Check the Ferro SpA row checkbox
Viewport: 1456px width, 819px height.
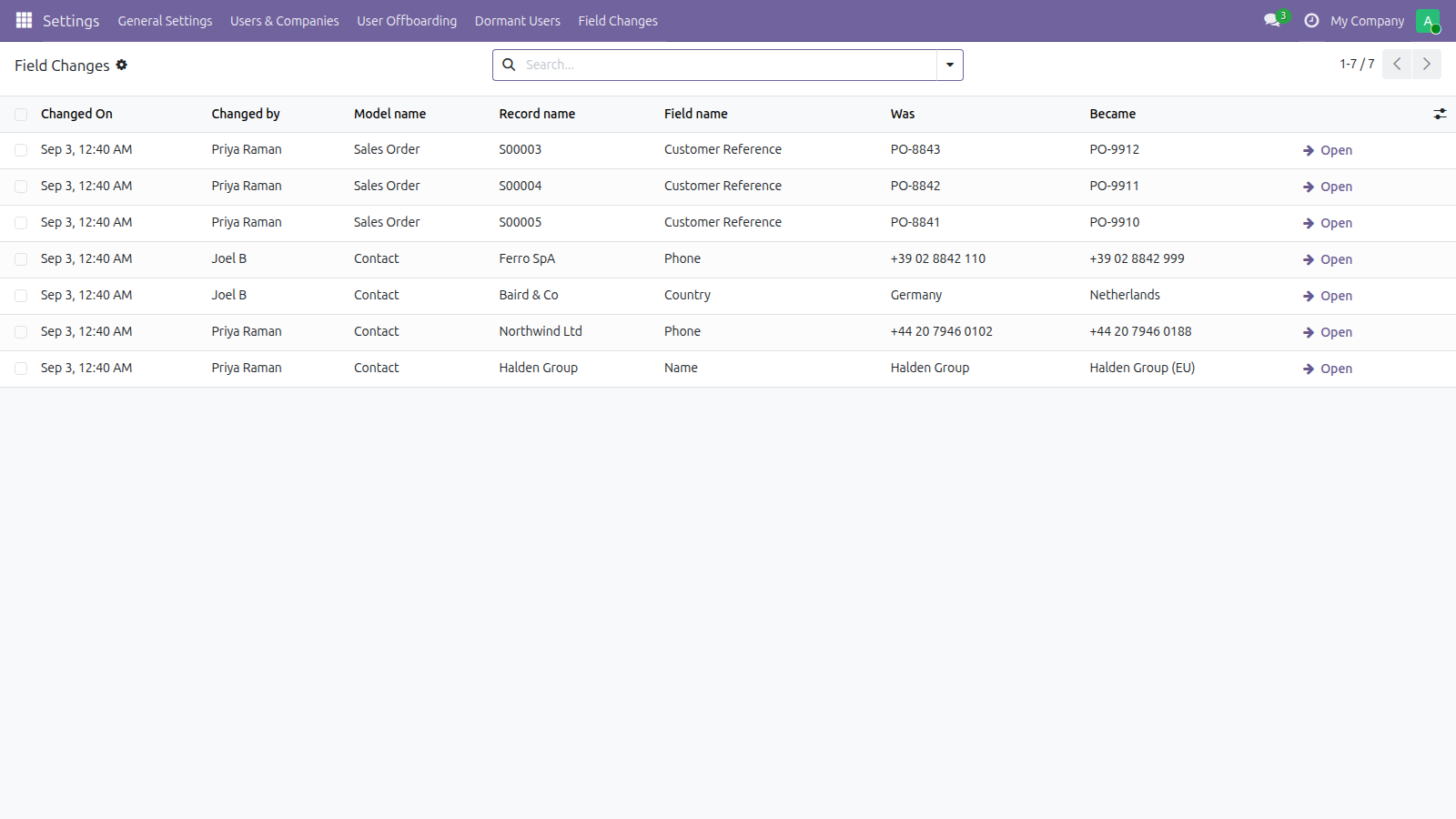(21, 259)
